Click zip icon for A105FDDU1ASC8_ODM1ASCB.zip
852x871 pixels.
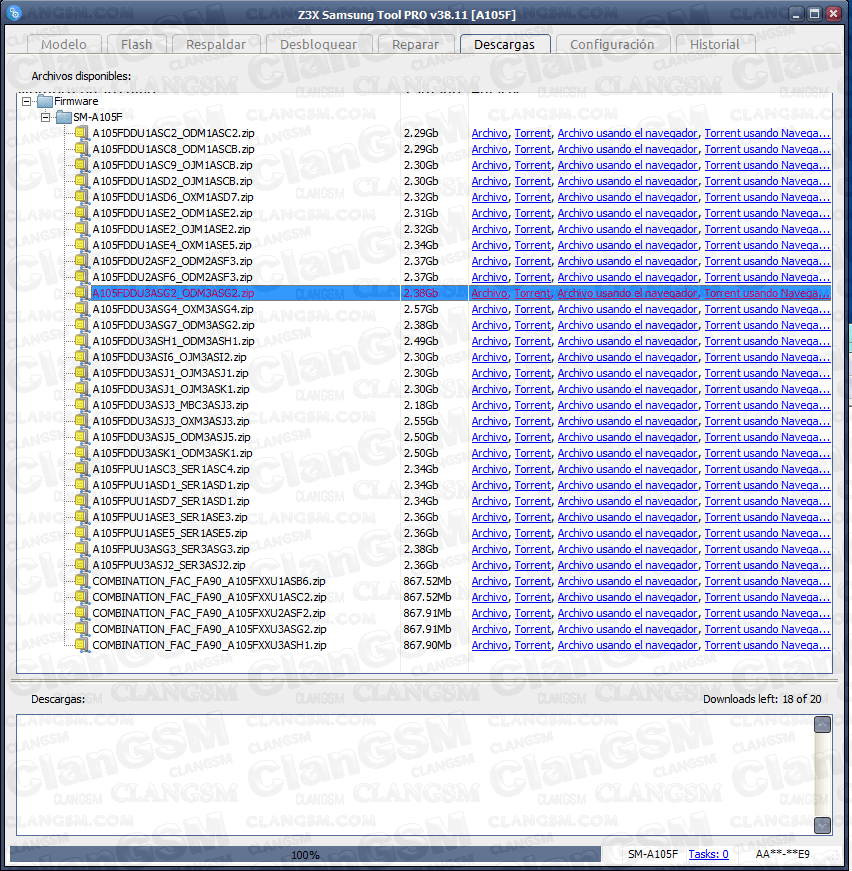pos(82,149)
